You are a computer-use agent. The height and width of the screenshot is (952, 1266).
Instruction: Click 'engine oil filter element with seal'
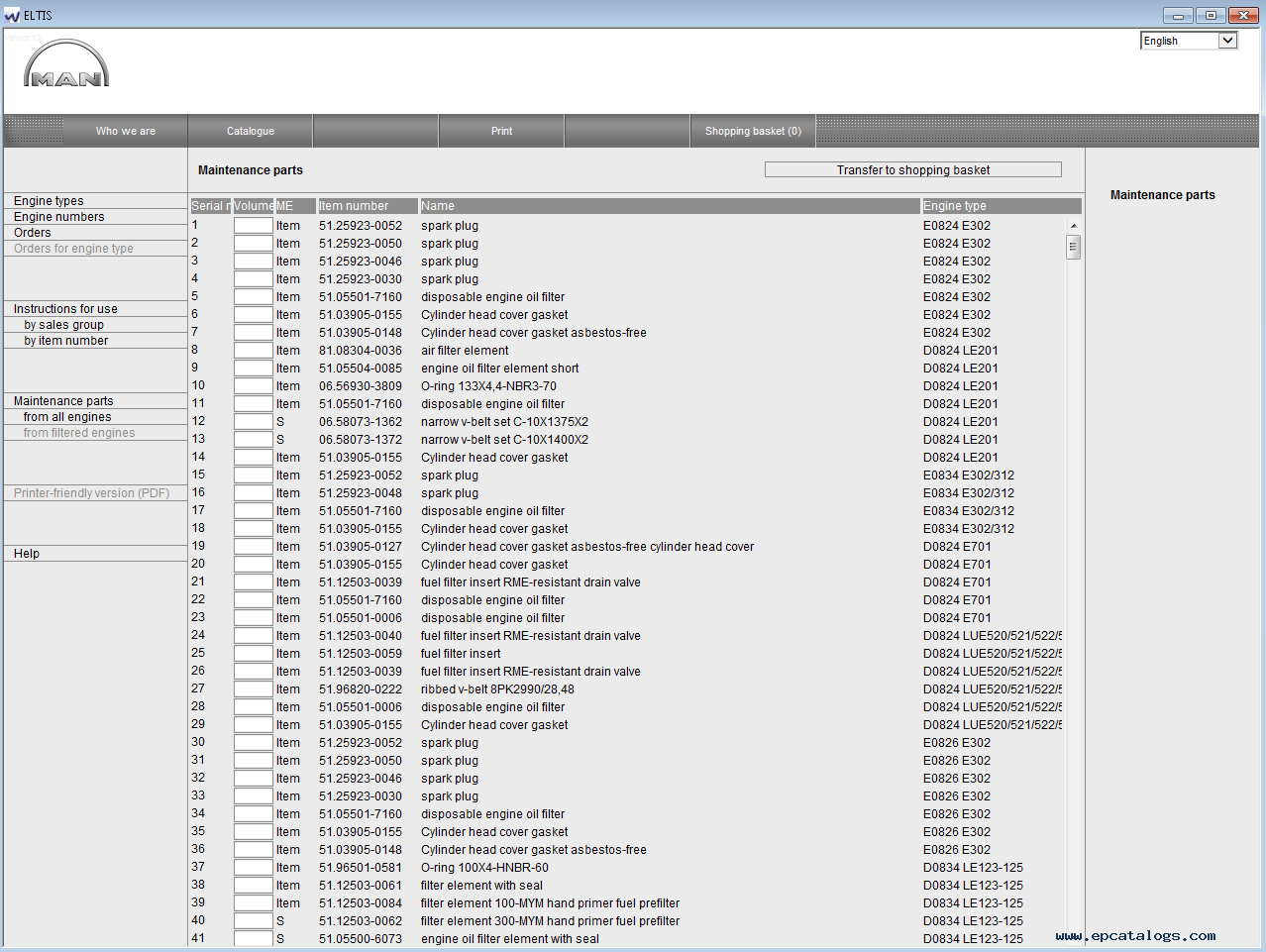pos(510,939)
